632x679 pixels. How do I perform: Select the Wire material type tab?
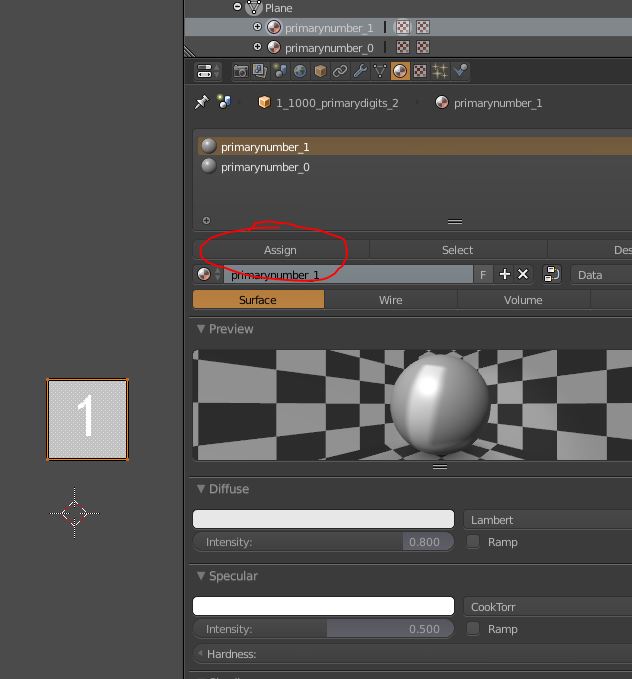tap(390, 299)
